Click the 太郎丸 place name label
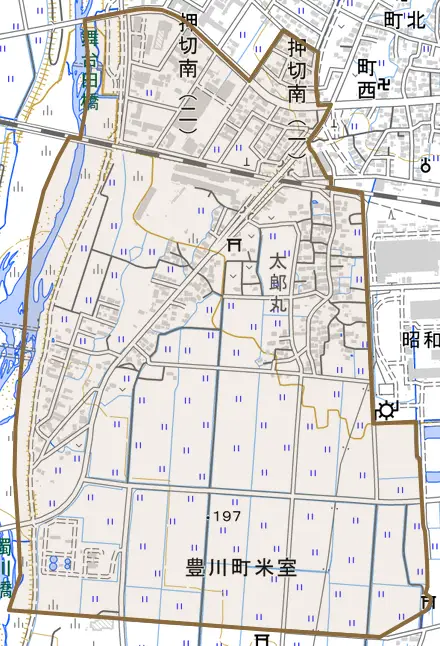The image size is (440, 646). click(x=279, y=283)
